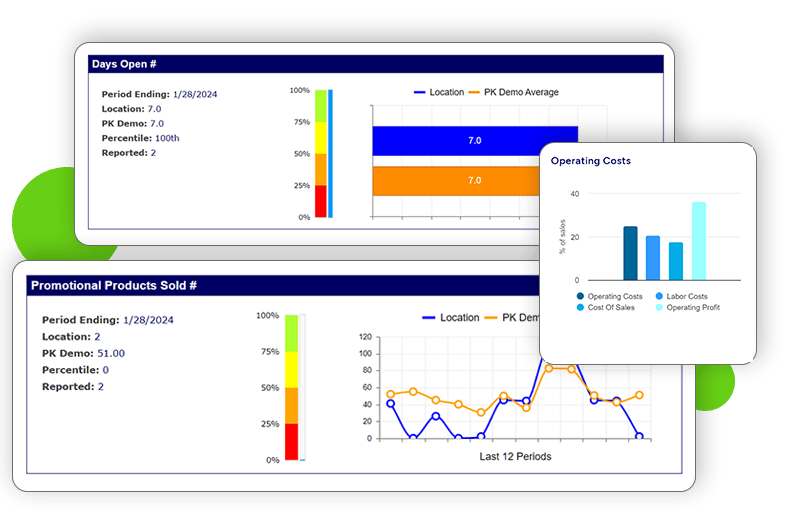
Task: Click the 1/28/2024 date in Days Open panel
Action: [195, 94]
